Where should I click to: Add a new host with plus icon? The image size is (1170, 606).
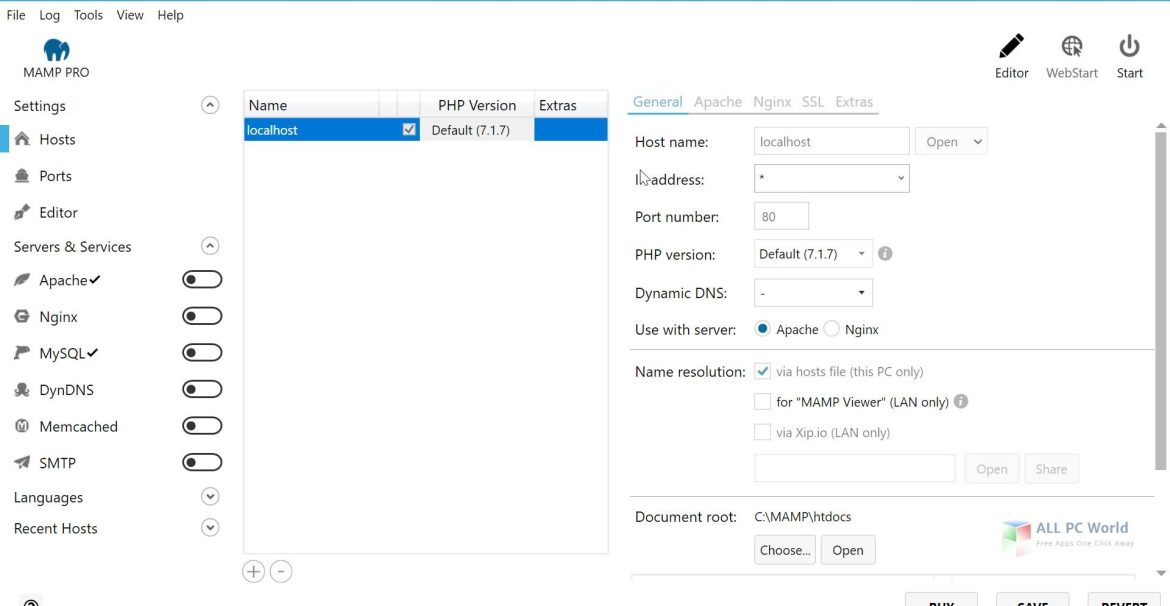point(254,572)
